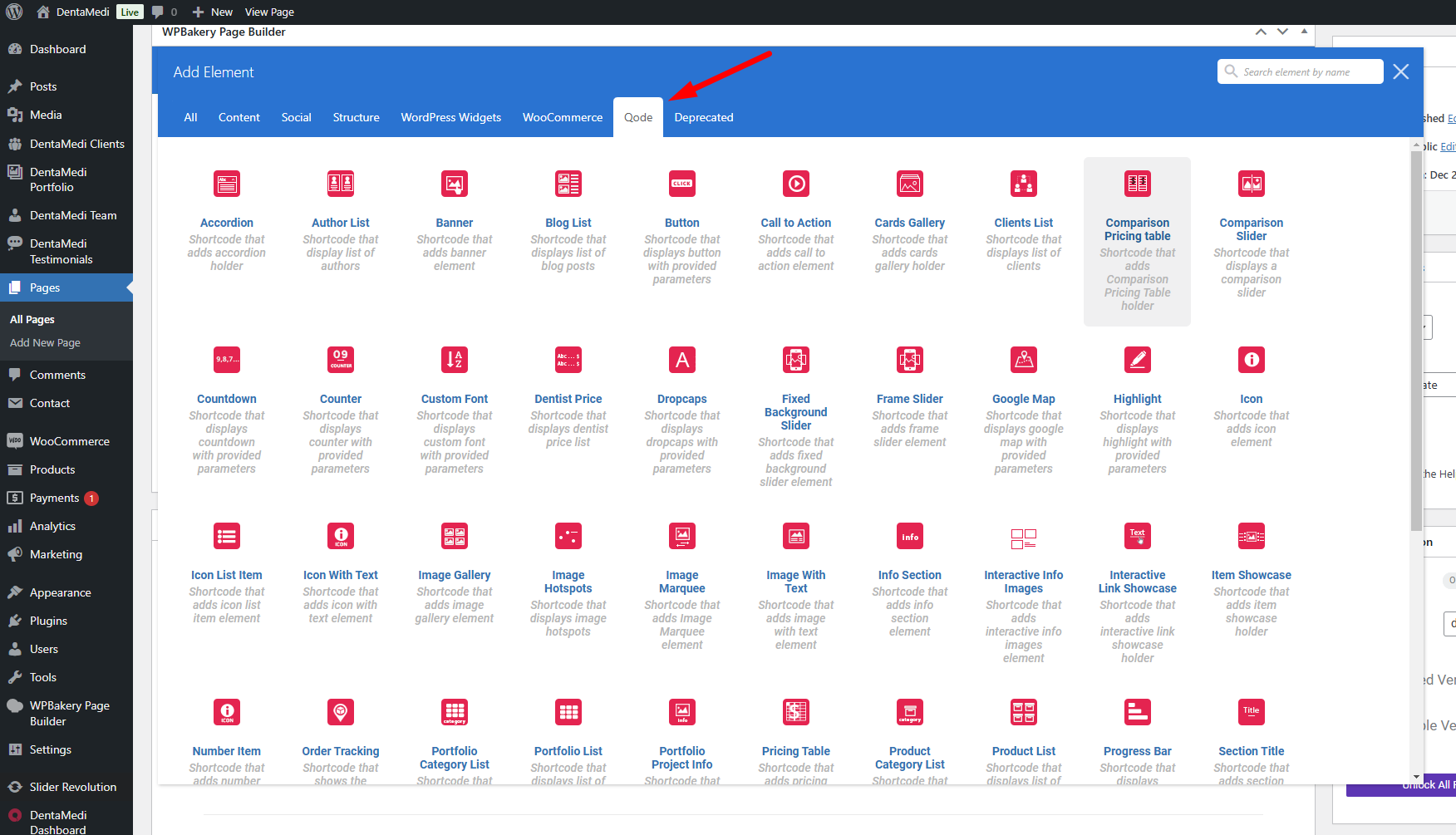The image size is (1456, 835).
Task: Select the Countdown element icon
Action: coord(227,360)
